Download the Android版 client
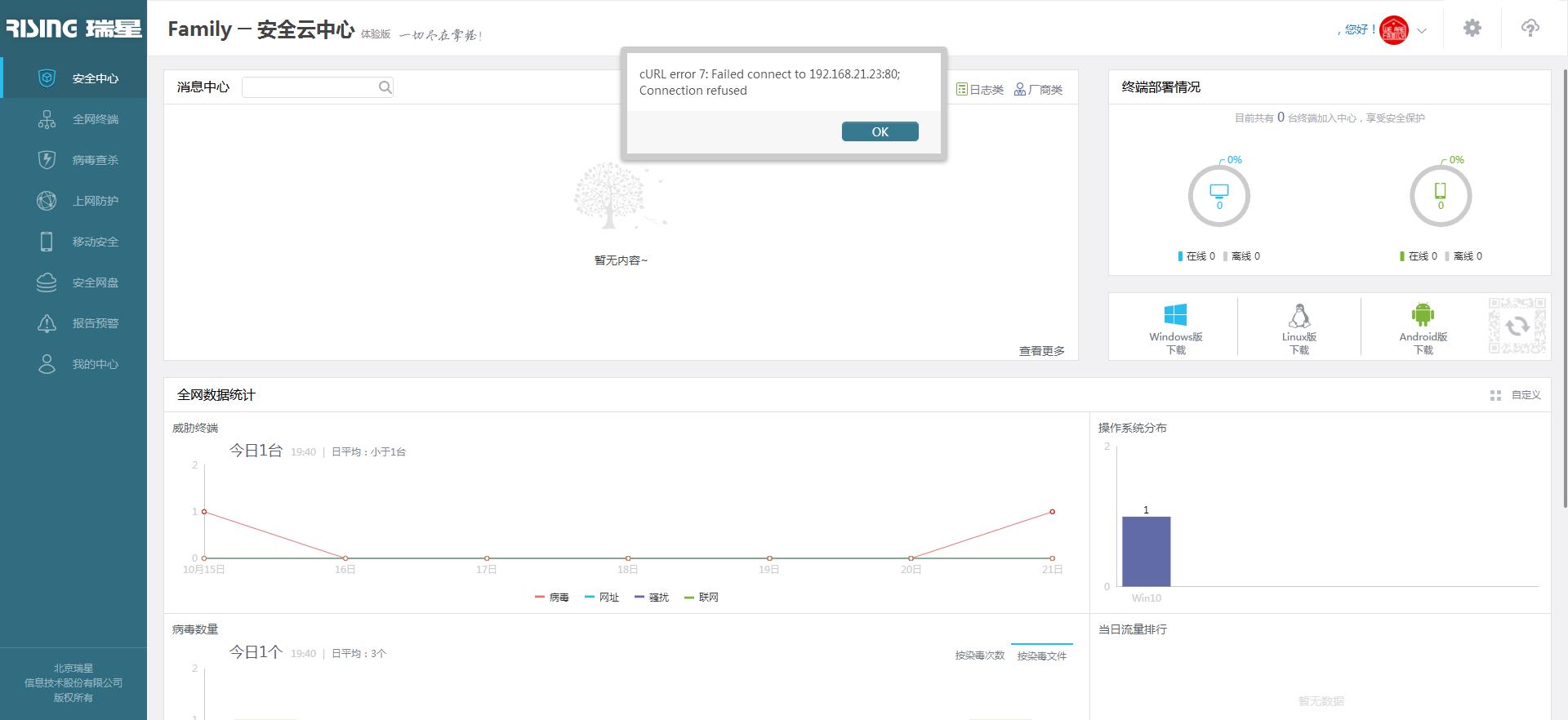This screenshot has height=720, width=1568. (x=1423, y=328)
